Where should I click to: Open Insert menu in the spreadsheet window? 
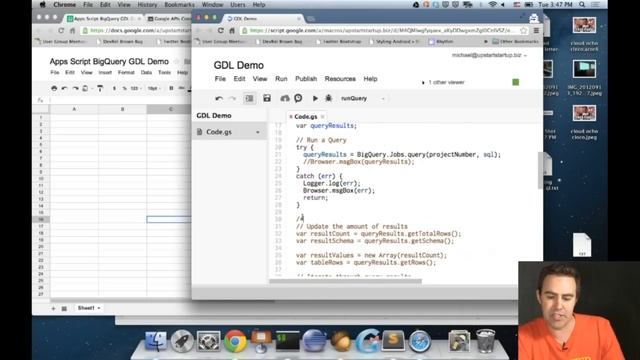(x=105, y=72)
